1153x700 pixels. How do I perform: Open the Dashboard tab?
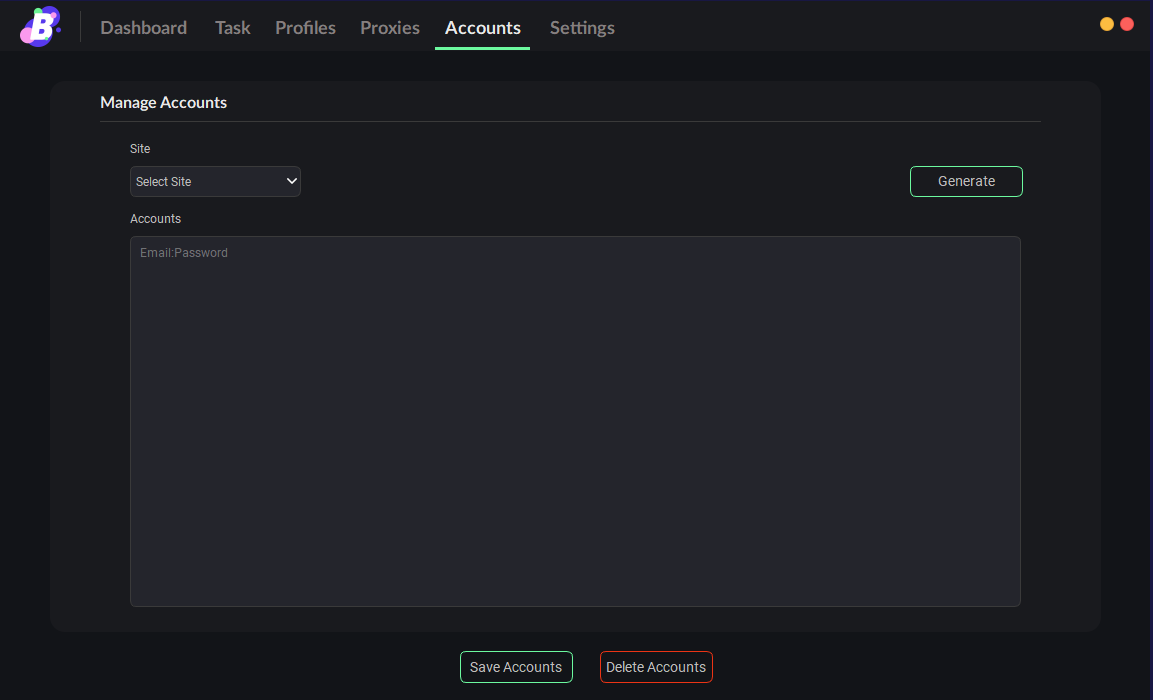point(143,28)
